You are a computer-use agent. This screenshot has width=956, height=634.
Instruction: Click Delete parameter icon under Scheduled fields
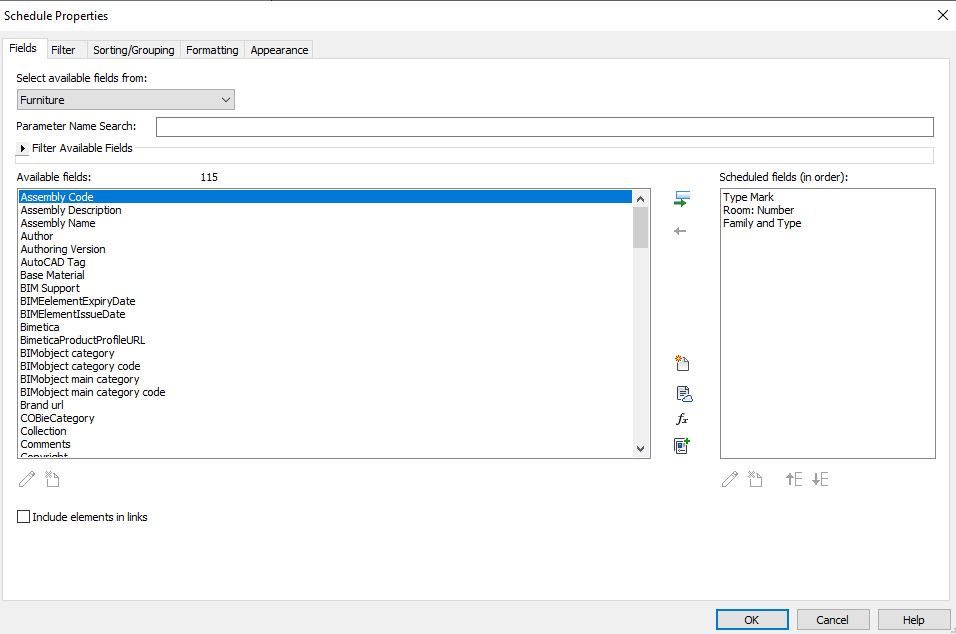click(x=755, y=479)
